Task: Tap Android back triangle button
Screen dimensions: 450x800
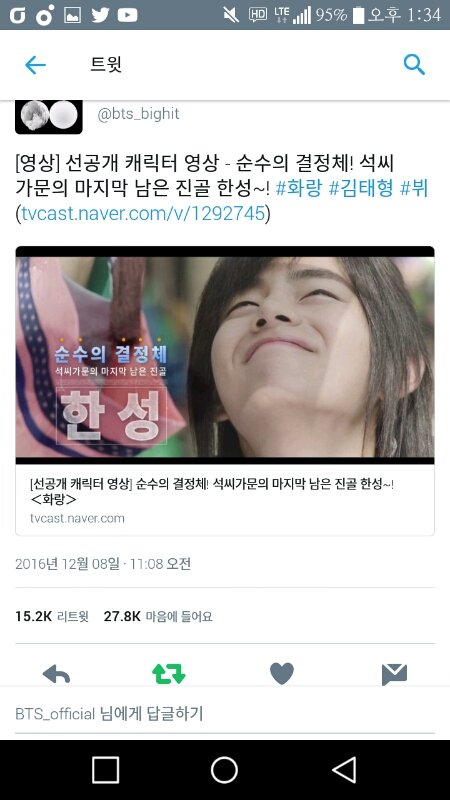Action: coord(344,770)
